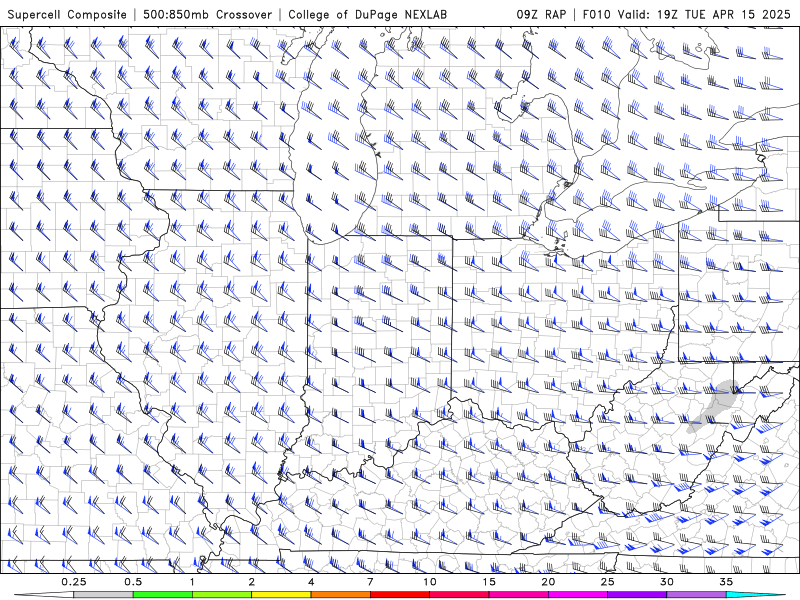
Task: Click the '09Z RAP' model run label
Action: pyautogui.click(x=541, y=14)
